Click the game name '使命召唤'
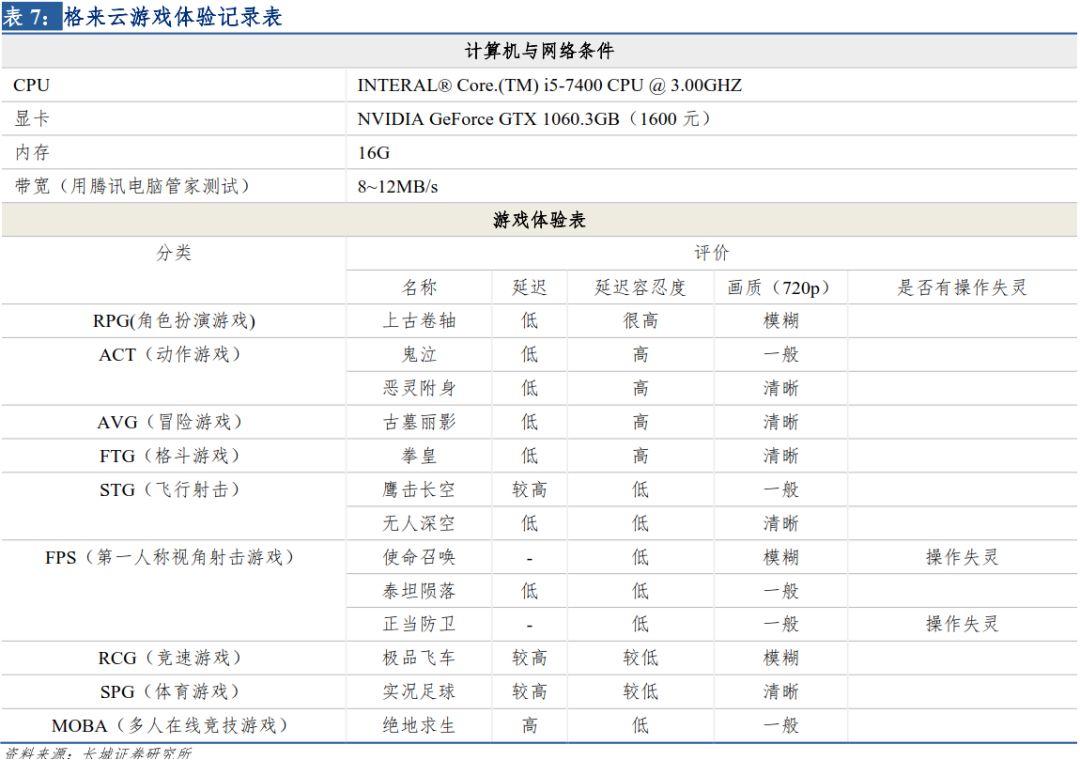1080x760 pixels. [419, 557]
